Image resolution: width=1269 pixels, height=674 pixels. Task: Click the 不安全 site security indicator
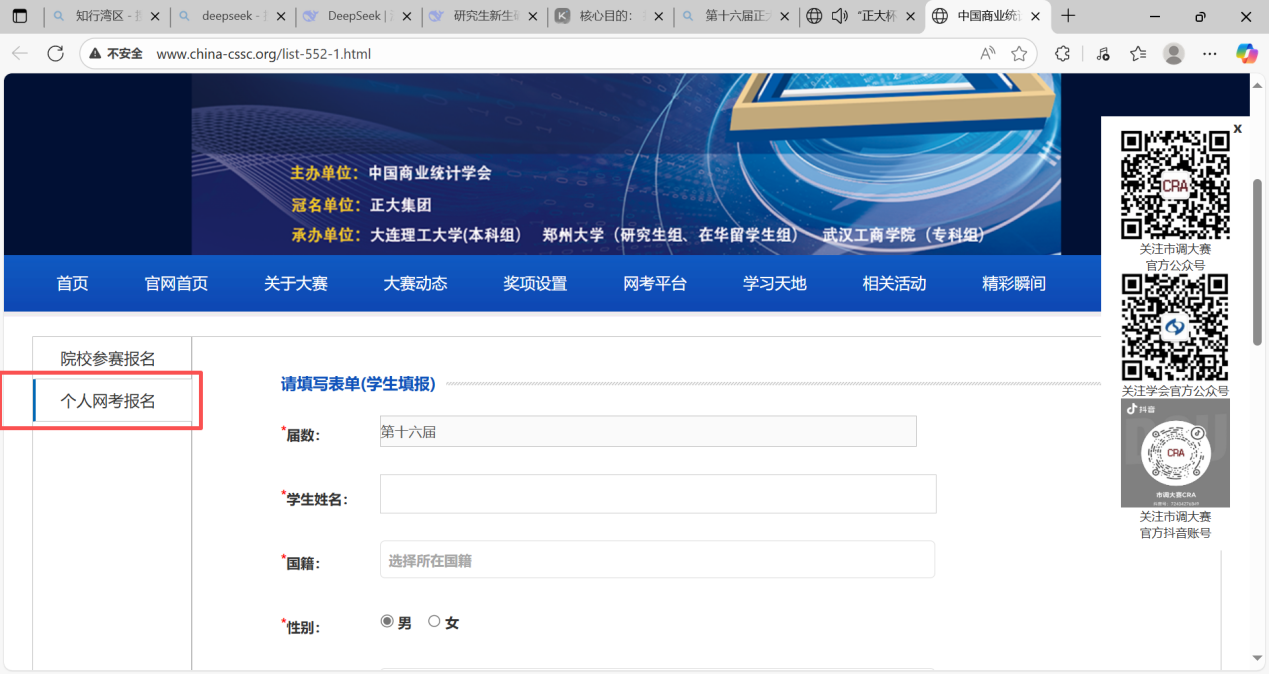(x=115, y=54)
